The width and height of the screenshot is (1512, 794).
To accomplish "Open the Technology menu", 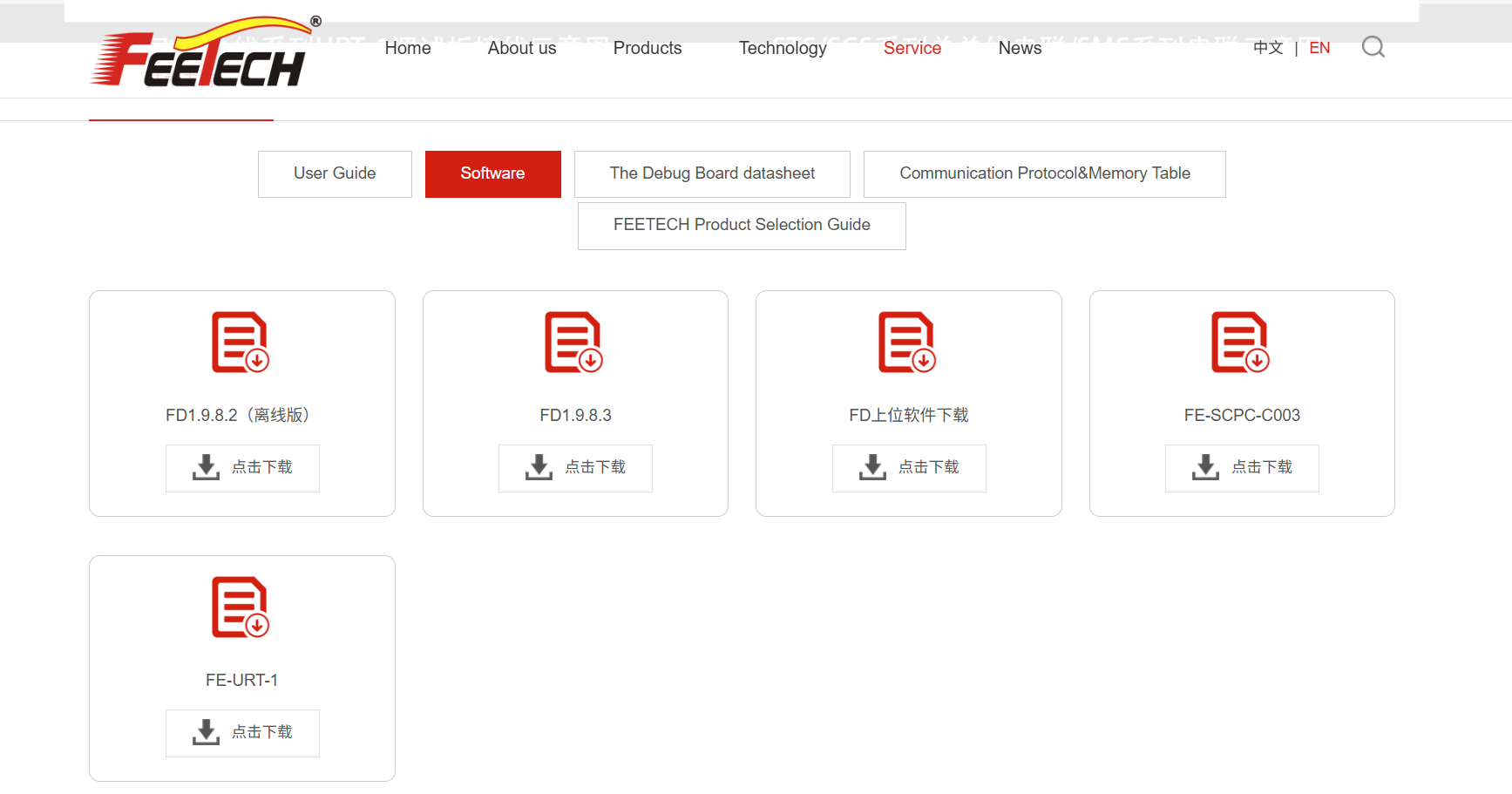I will coord(783,48).
